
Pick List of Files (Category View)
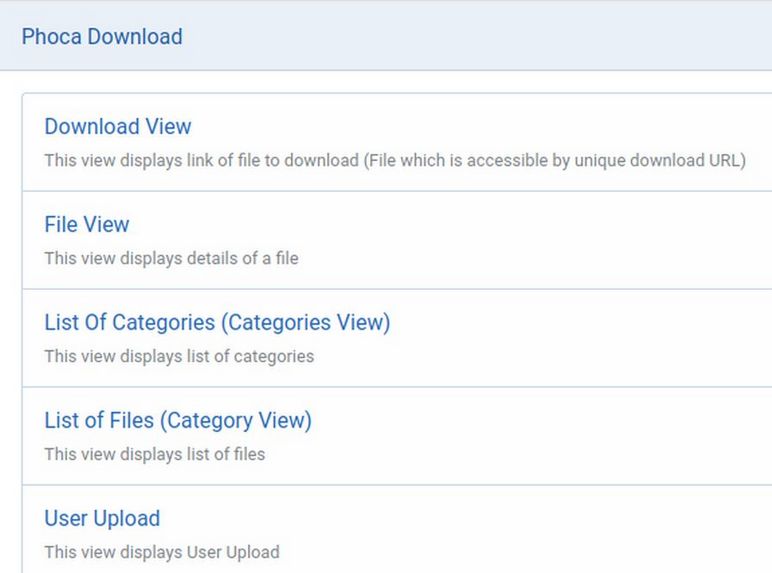[178, 421]
